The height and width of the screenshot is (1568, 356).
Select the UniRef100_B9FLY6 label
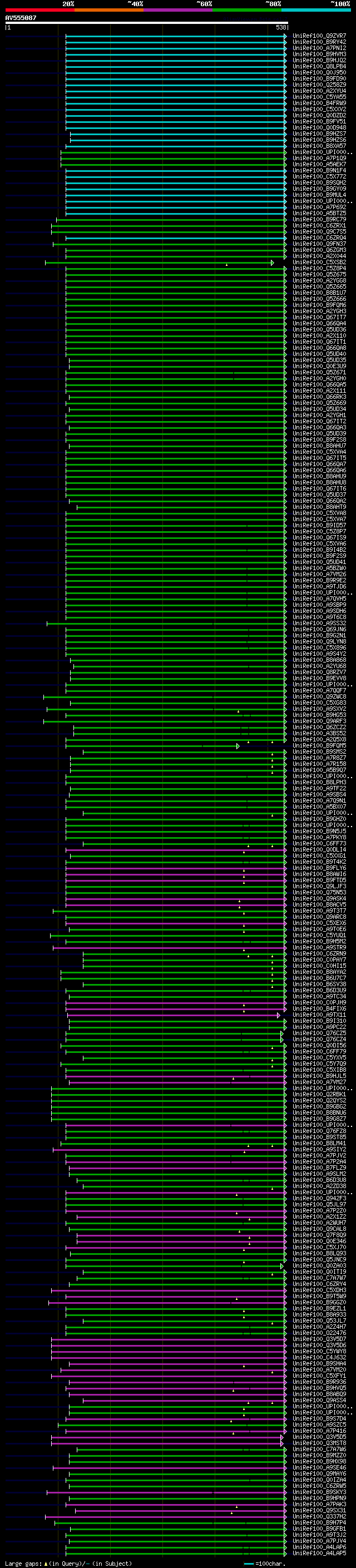click(x=319, y=868)
